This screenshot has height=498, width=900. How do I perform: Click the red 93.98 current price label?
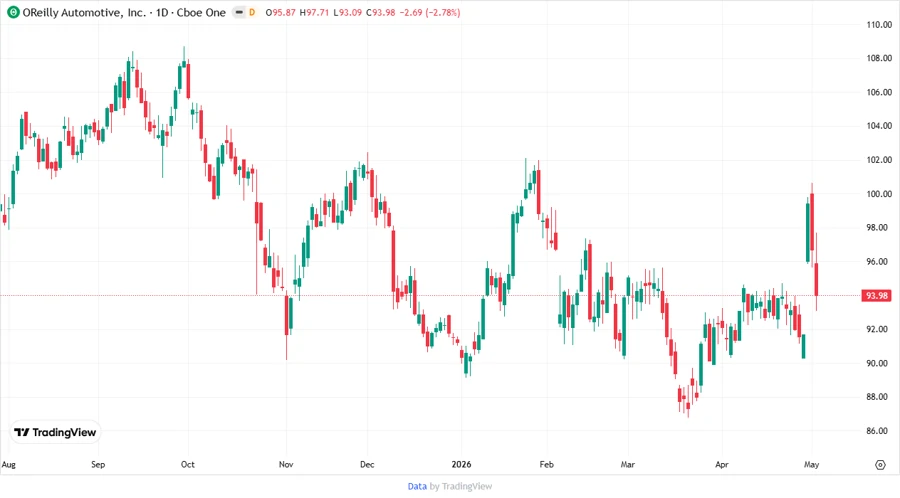[x=876, y=295]
